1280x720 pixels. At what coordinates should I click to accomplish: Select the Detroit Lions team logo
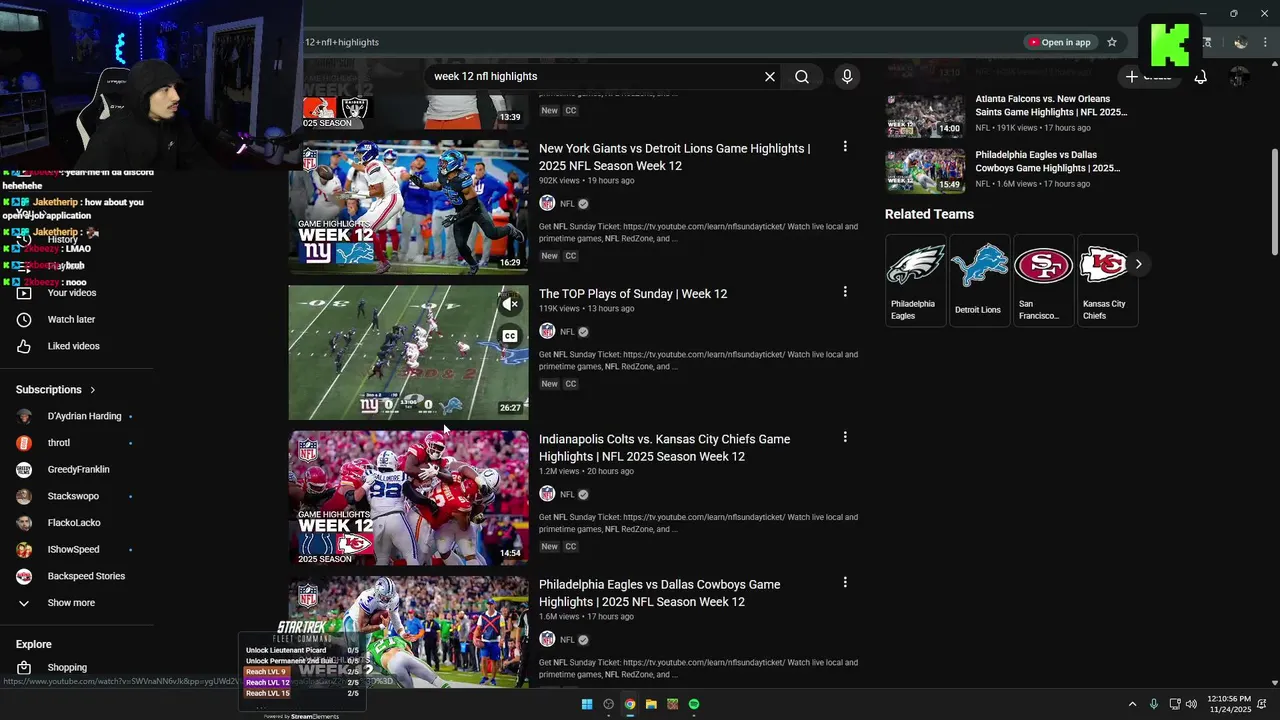pyautogui.click(x=980, y=266)
